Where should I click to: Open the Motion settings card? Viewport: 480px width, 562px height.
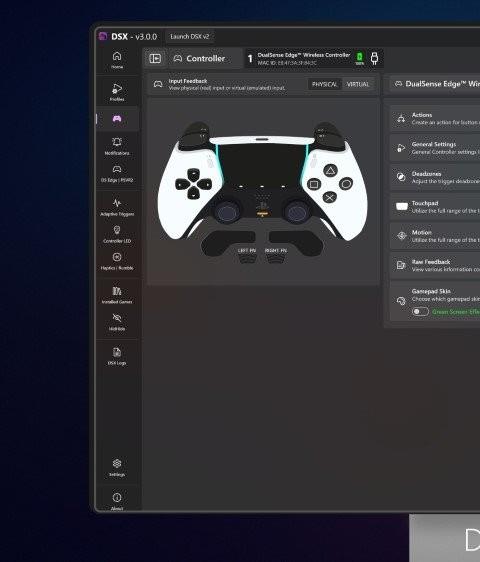(x=435, y=236)
